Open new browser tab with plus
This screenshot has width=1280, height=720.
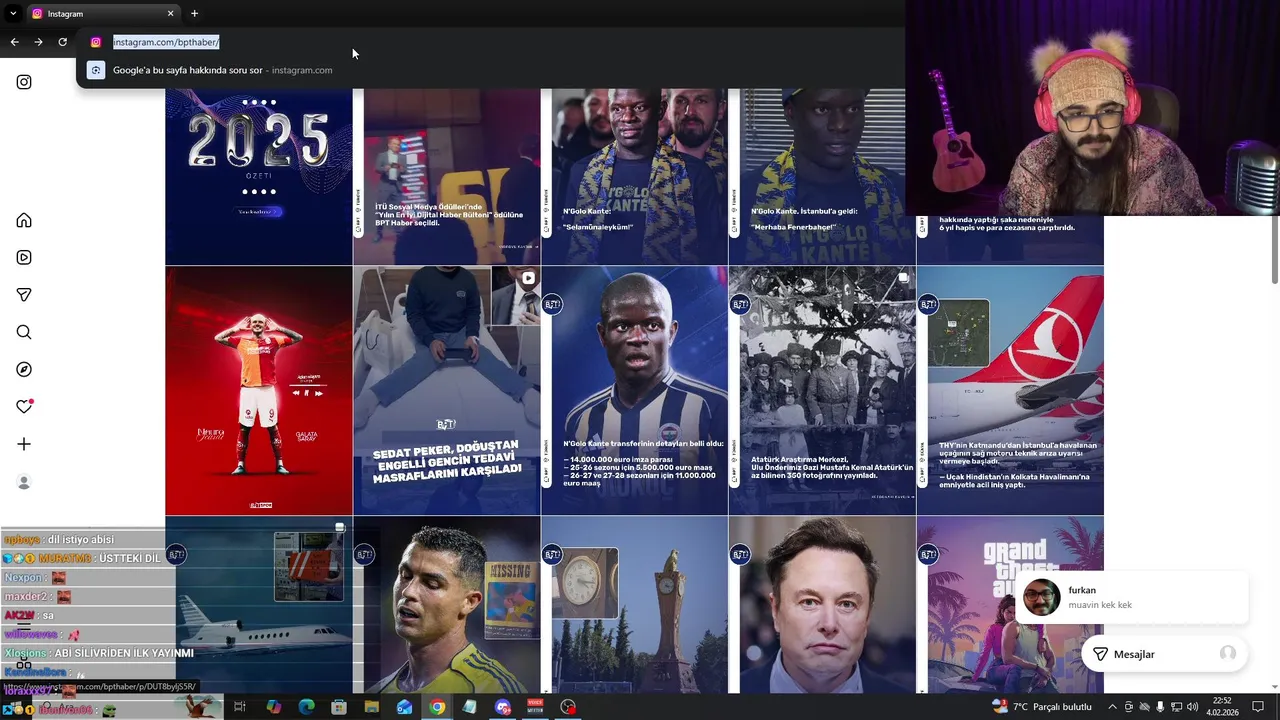pos(194,13)
